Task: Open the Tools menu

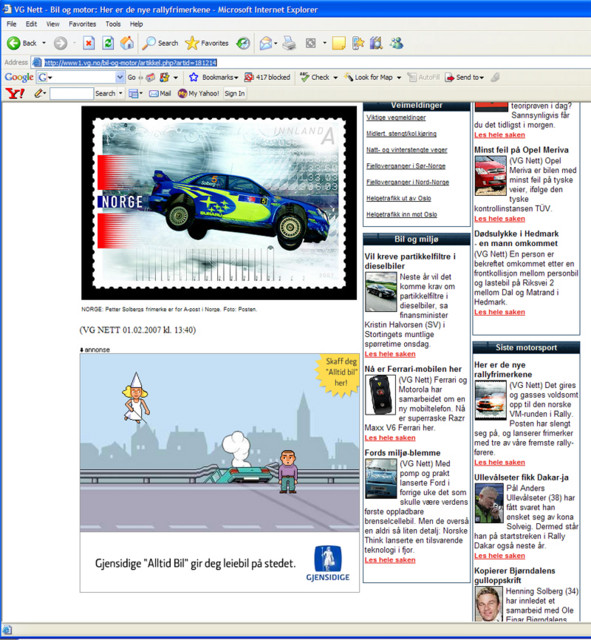Action: (113, 24)
